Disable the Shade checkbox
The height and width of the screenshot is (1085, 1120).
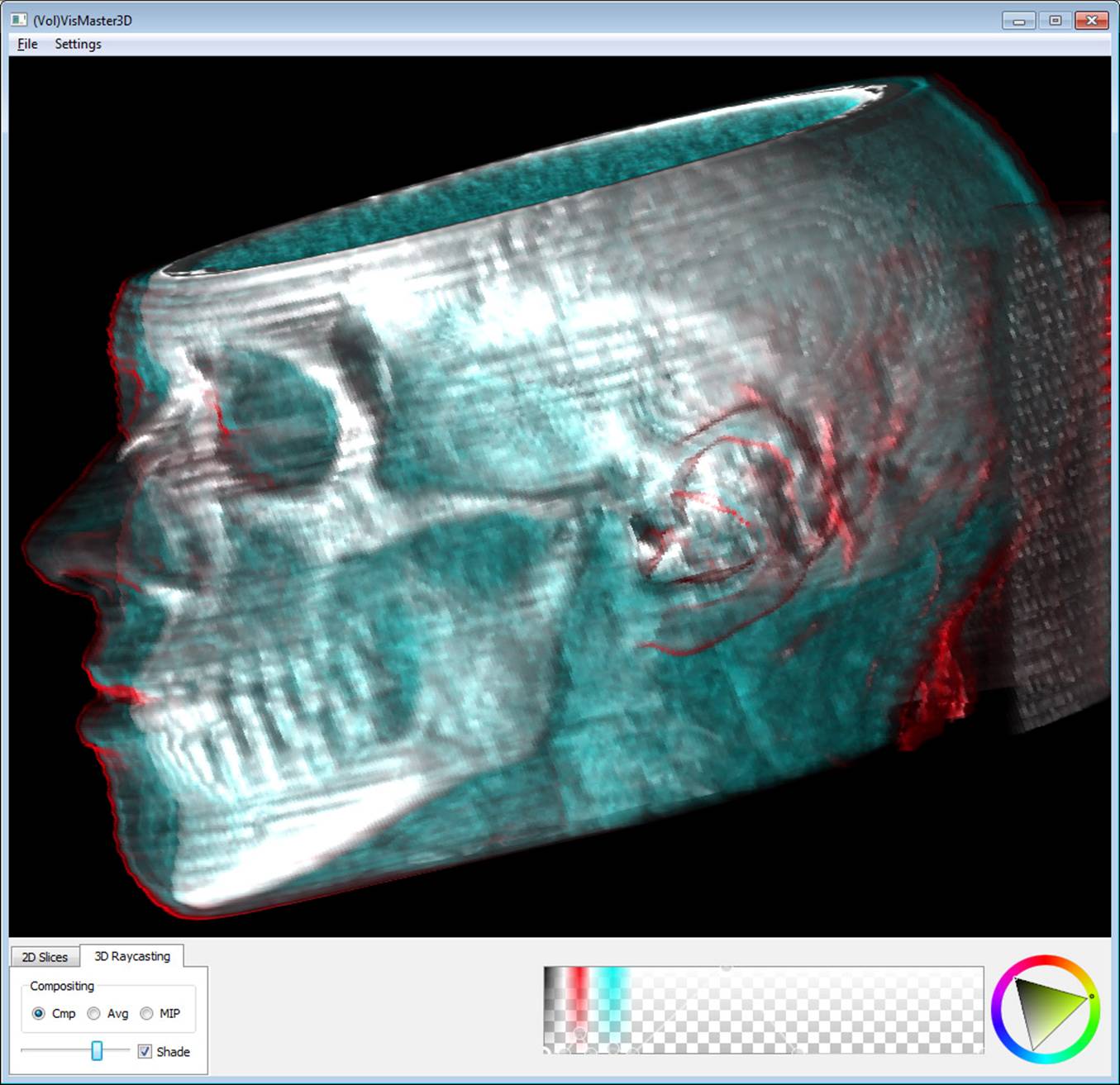[x=145, y=1051]
